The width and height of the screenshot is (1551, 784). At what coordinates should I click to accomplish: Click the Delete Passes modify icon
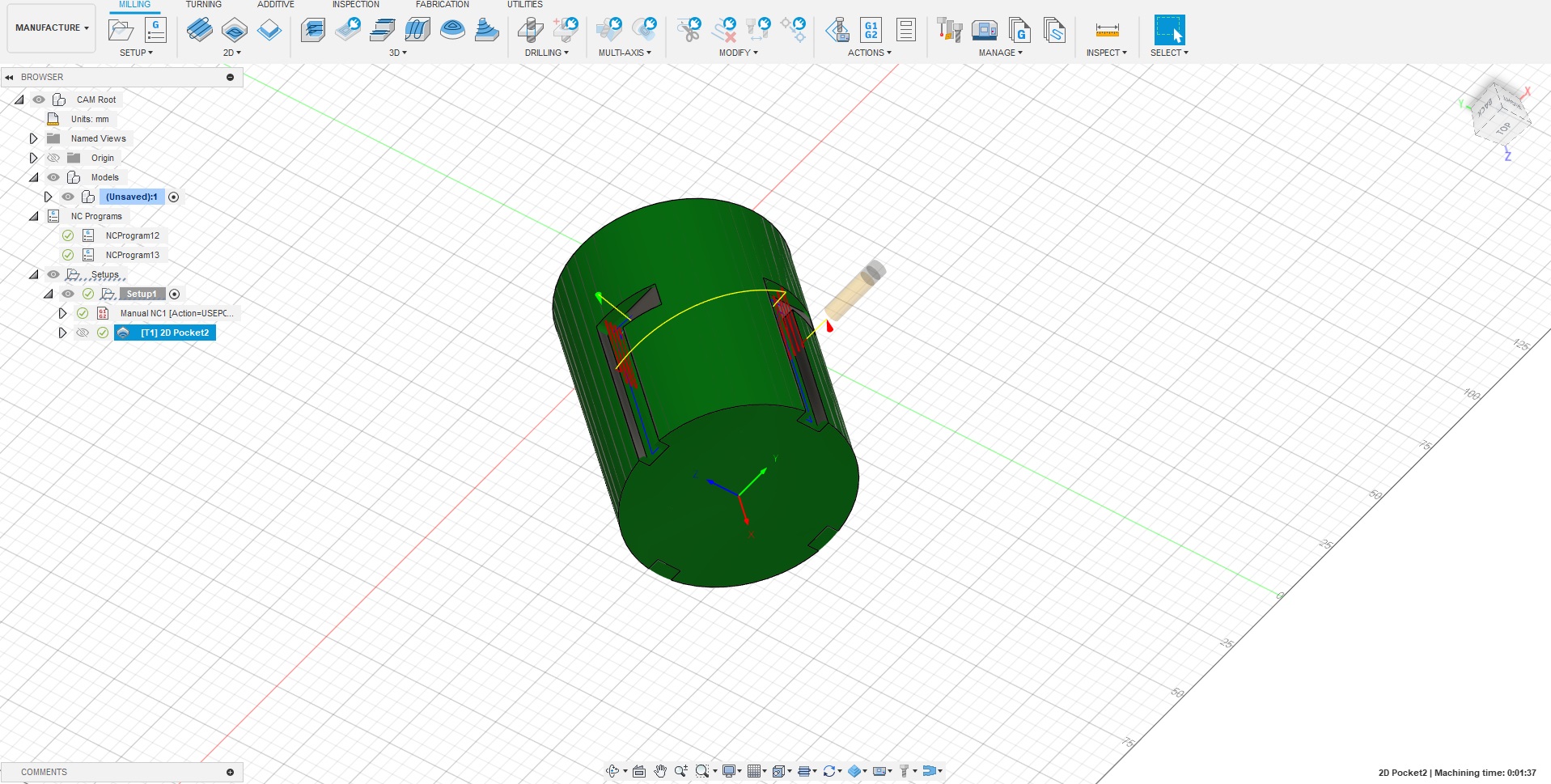tap(724, 31)
